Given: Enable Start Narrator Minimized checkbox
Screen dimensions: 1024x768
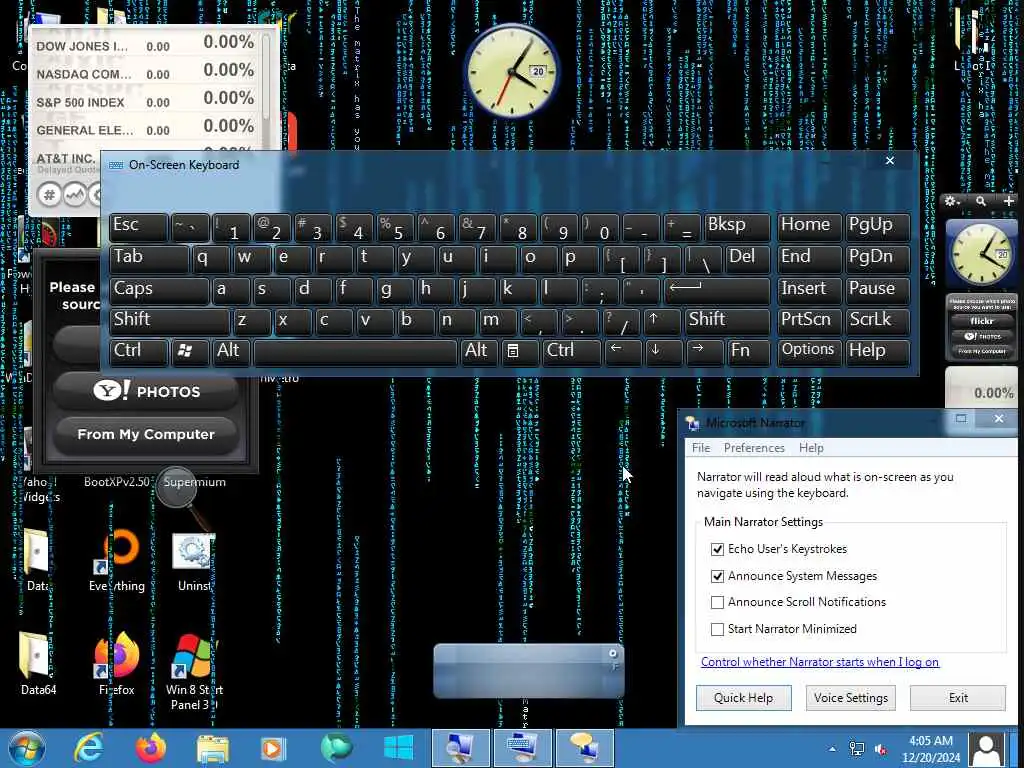Looking at the screenshot, I should point(717,629).
